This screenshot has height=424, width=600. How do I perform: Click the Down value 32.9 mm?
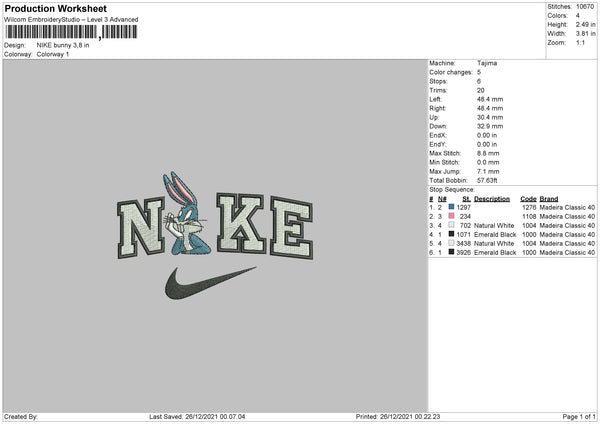[x=490, y=126]
